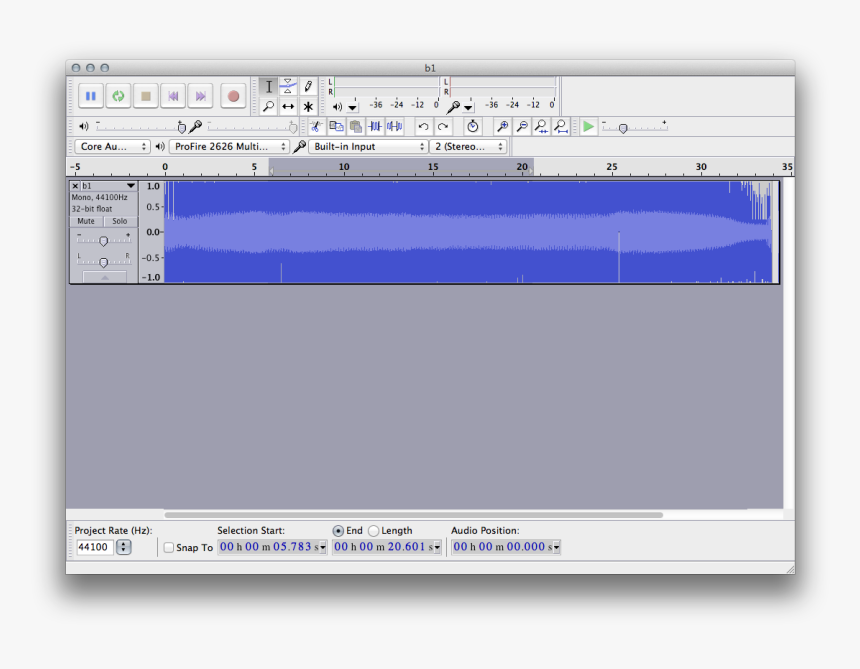860x669 pixels.
Task: Click the recording level meter
Action: 502,87
